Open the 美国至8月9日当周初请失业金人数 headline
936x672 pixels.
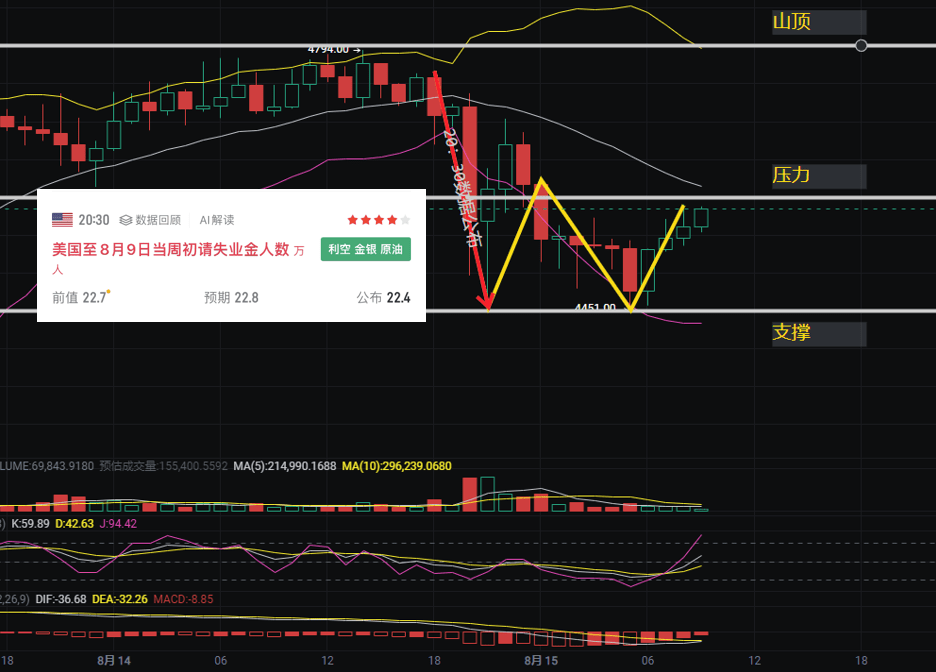[x=171, y=249]
